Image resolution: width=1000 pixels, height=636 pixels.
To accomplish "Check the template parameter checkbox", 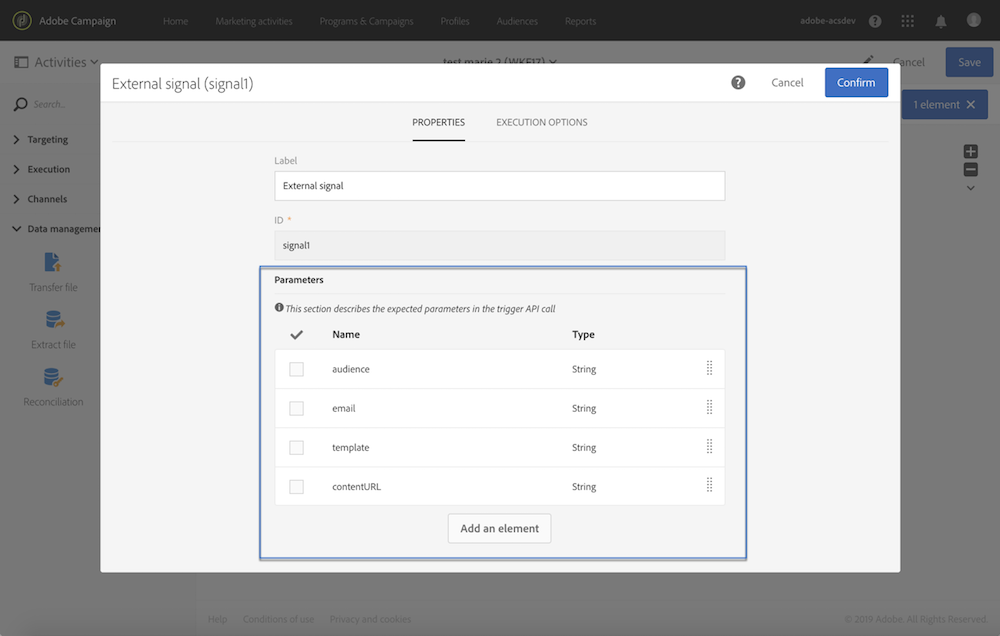I will [x=297, y=448].
